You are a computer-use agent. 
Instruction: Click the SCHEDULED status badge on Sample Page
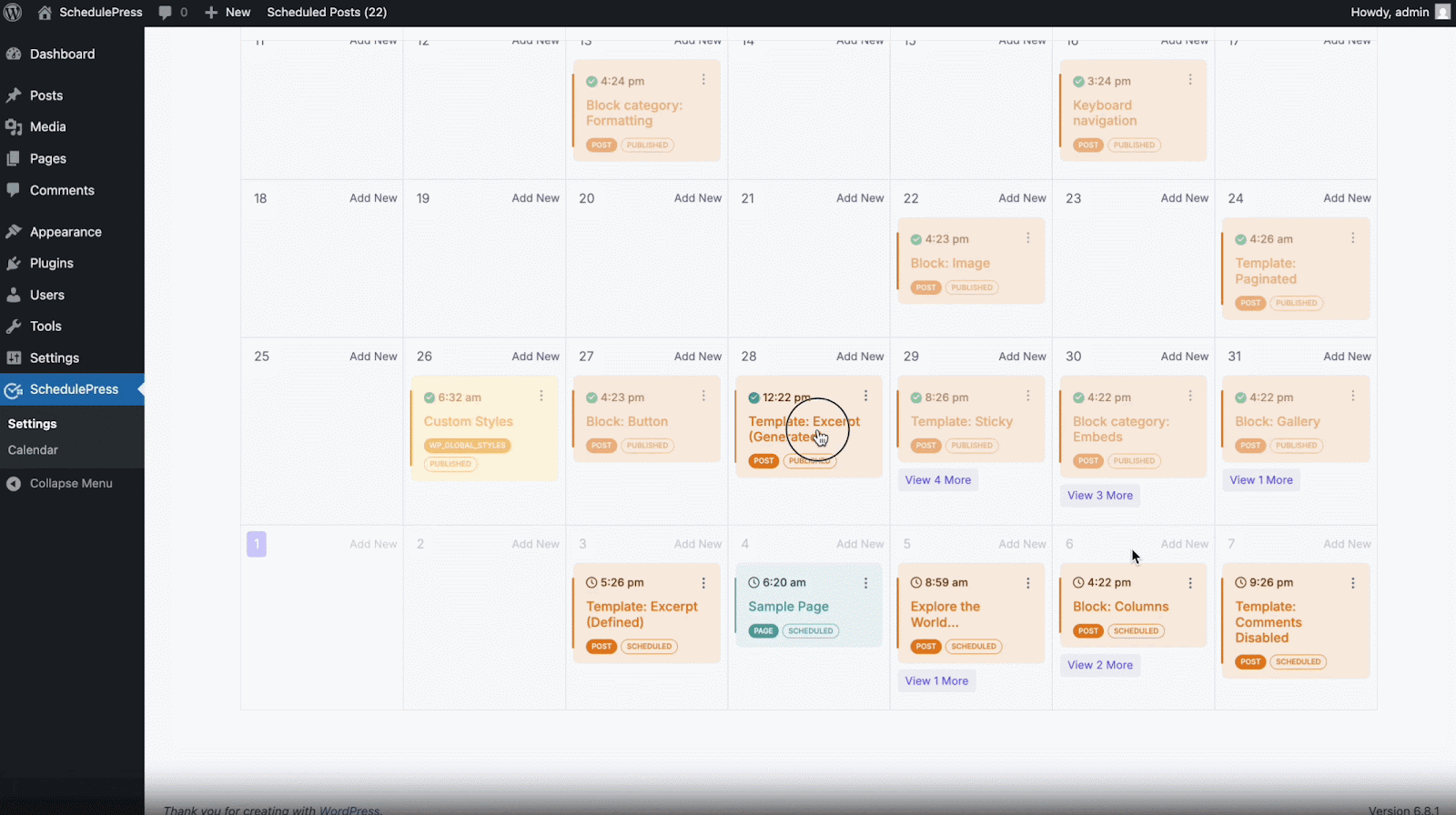[810, 631]
